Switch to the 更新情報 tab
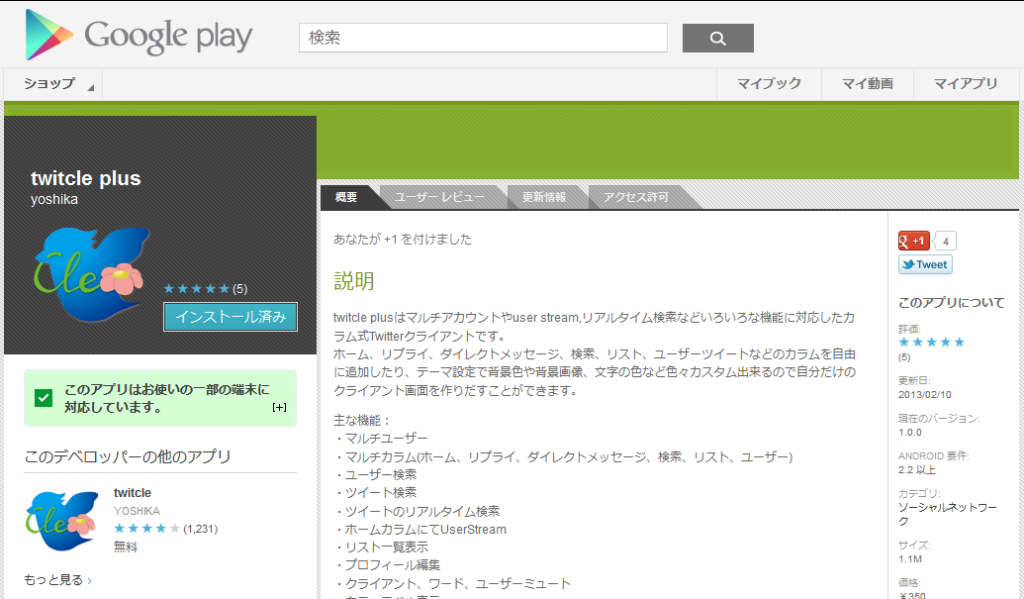 [x=544, y=197]
